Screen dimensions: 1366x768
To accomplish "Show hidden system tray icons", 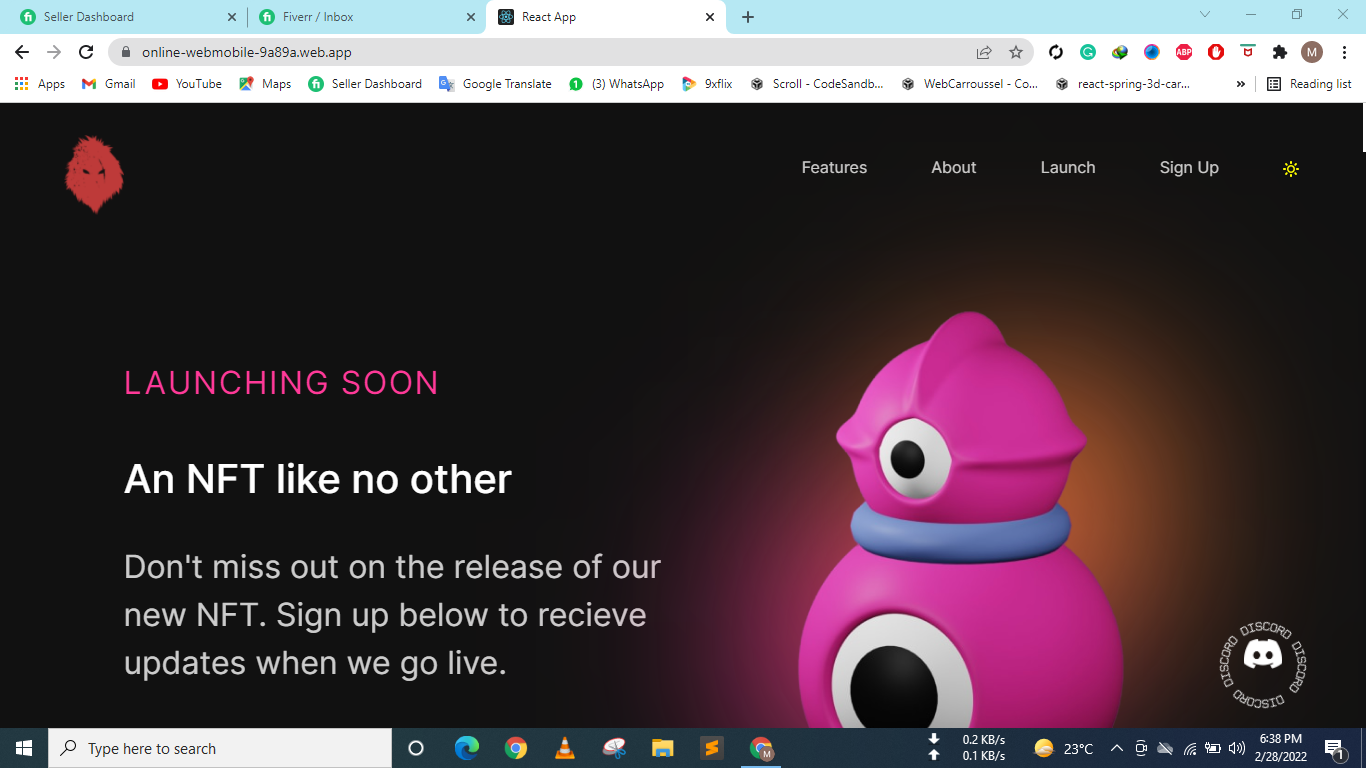I will 1116,748.
